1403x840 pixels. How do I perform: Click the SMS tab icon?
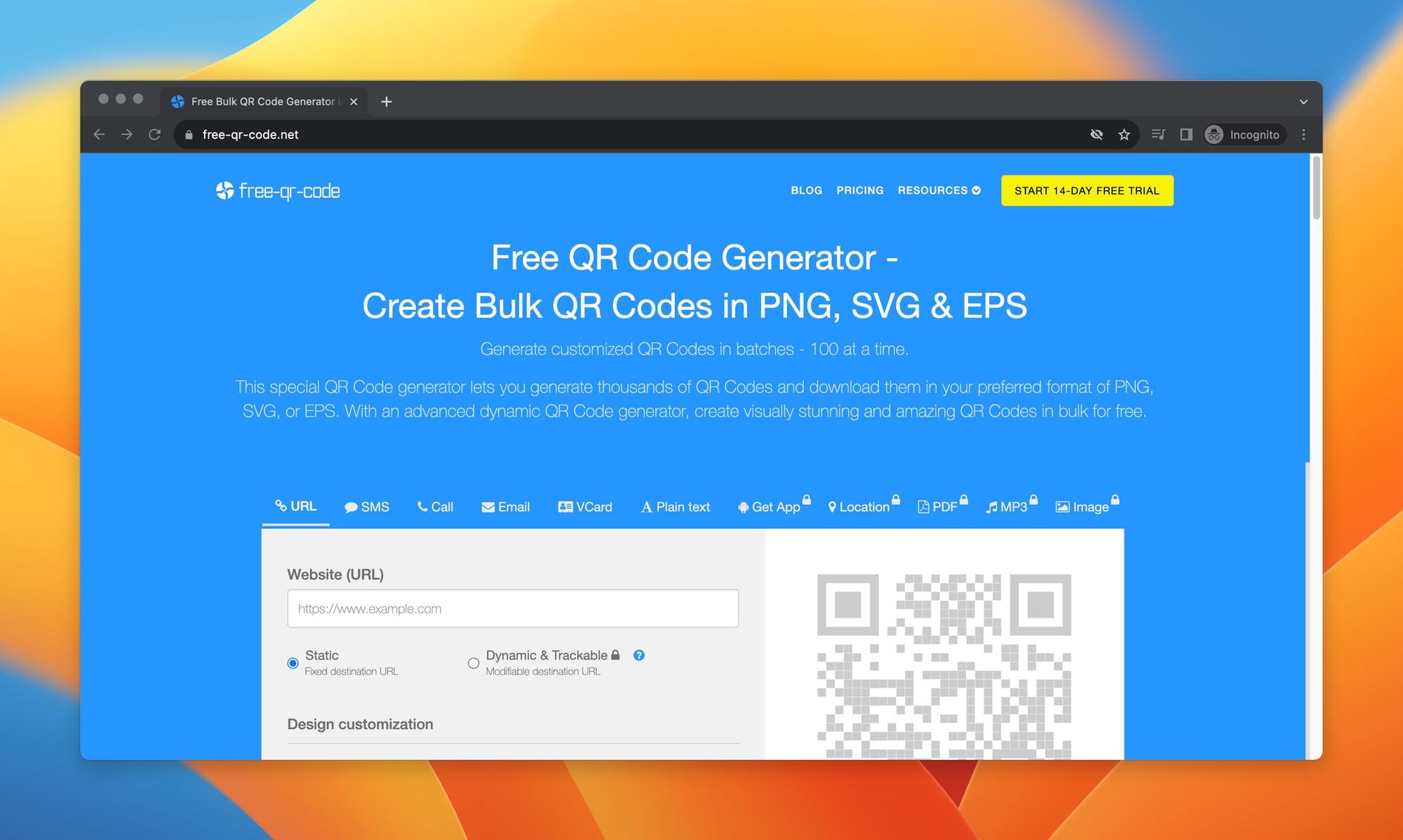click(351, 506)
